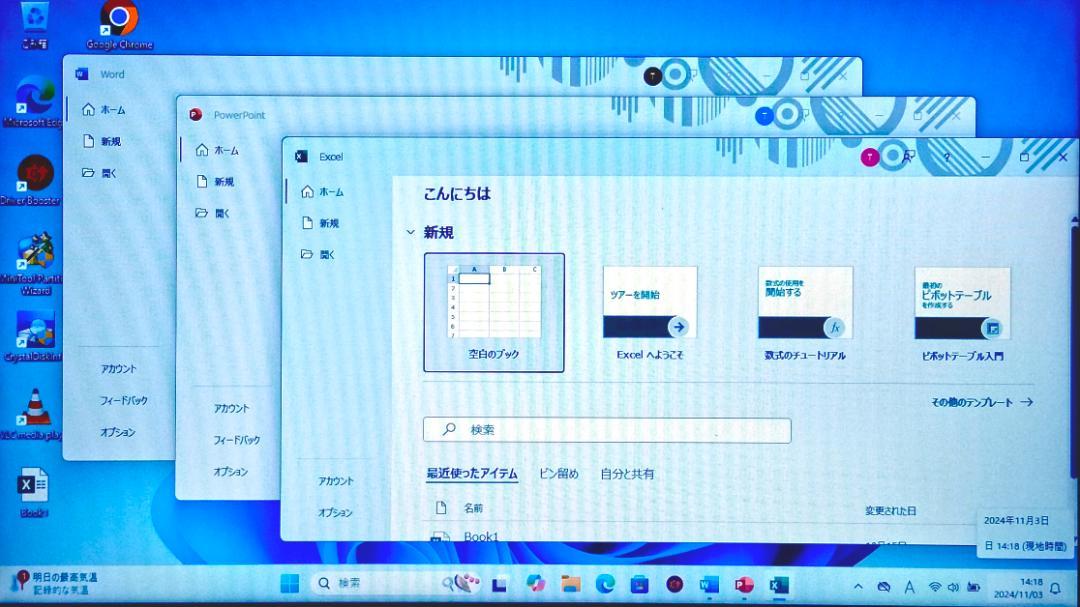Click the 検索 search box in Excel
1080x607 pixels.
[x=607, y=430]
